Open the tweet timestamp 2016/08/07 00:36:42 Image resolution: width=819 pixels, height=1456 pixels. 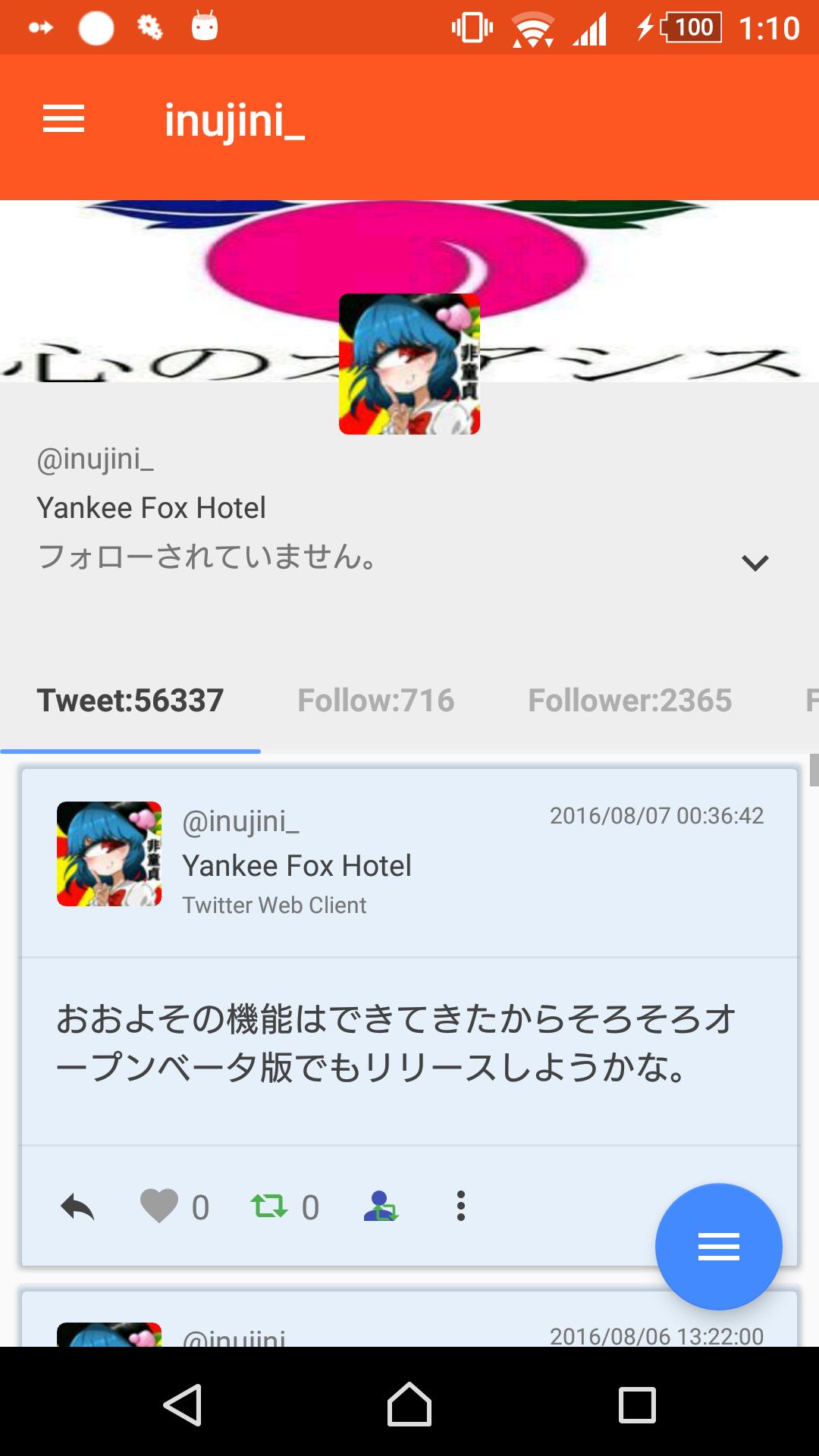pos(657,816)
